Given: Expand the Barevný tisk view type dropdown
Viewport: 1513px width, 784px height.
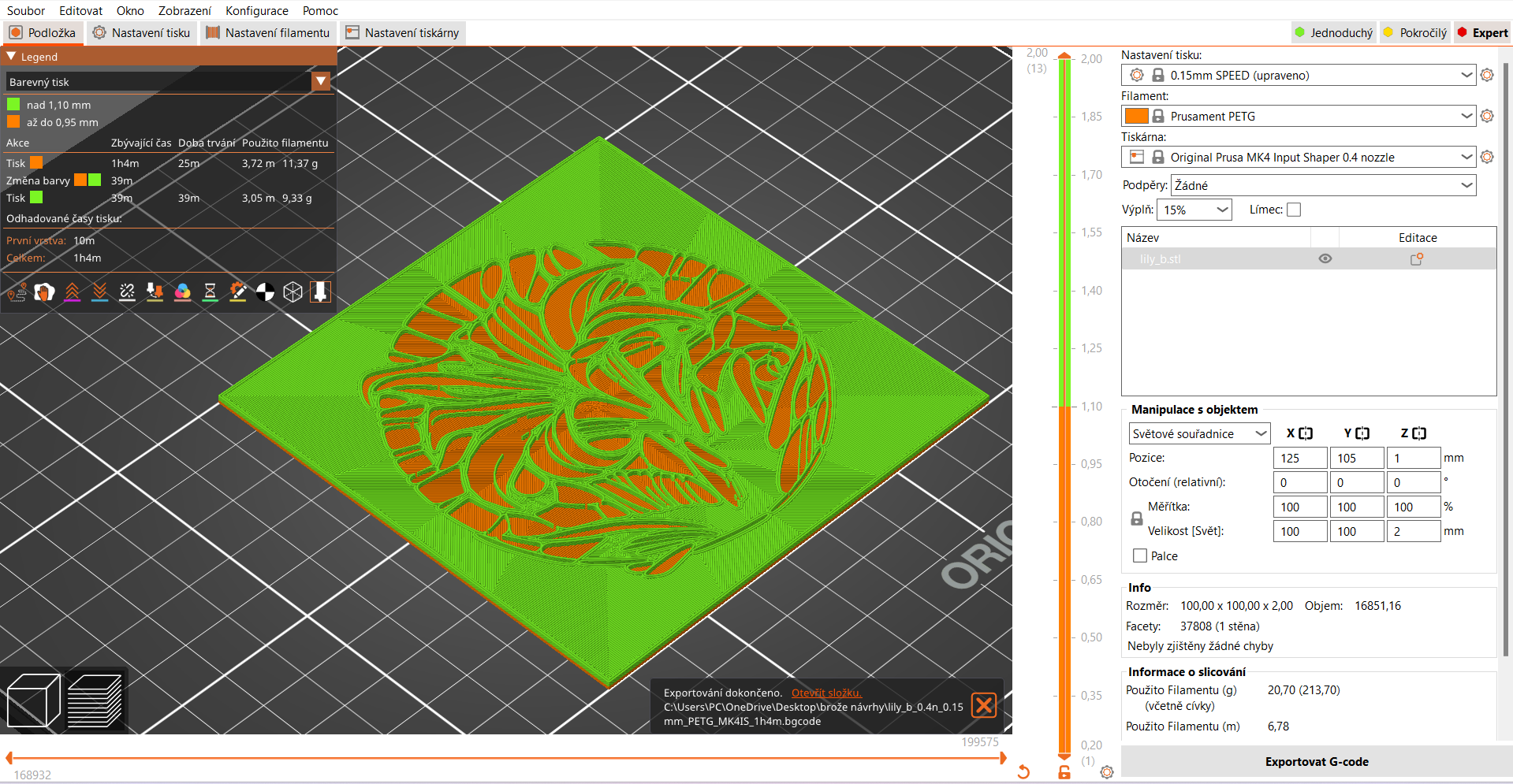Looking at the screenshot, I should pos(321,82).
